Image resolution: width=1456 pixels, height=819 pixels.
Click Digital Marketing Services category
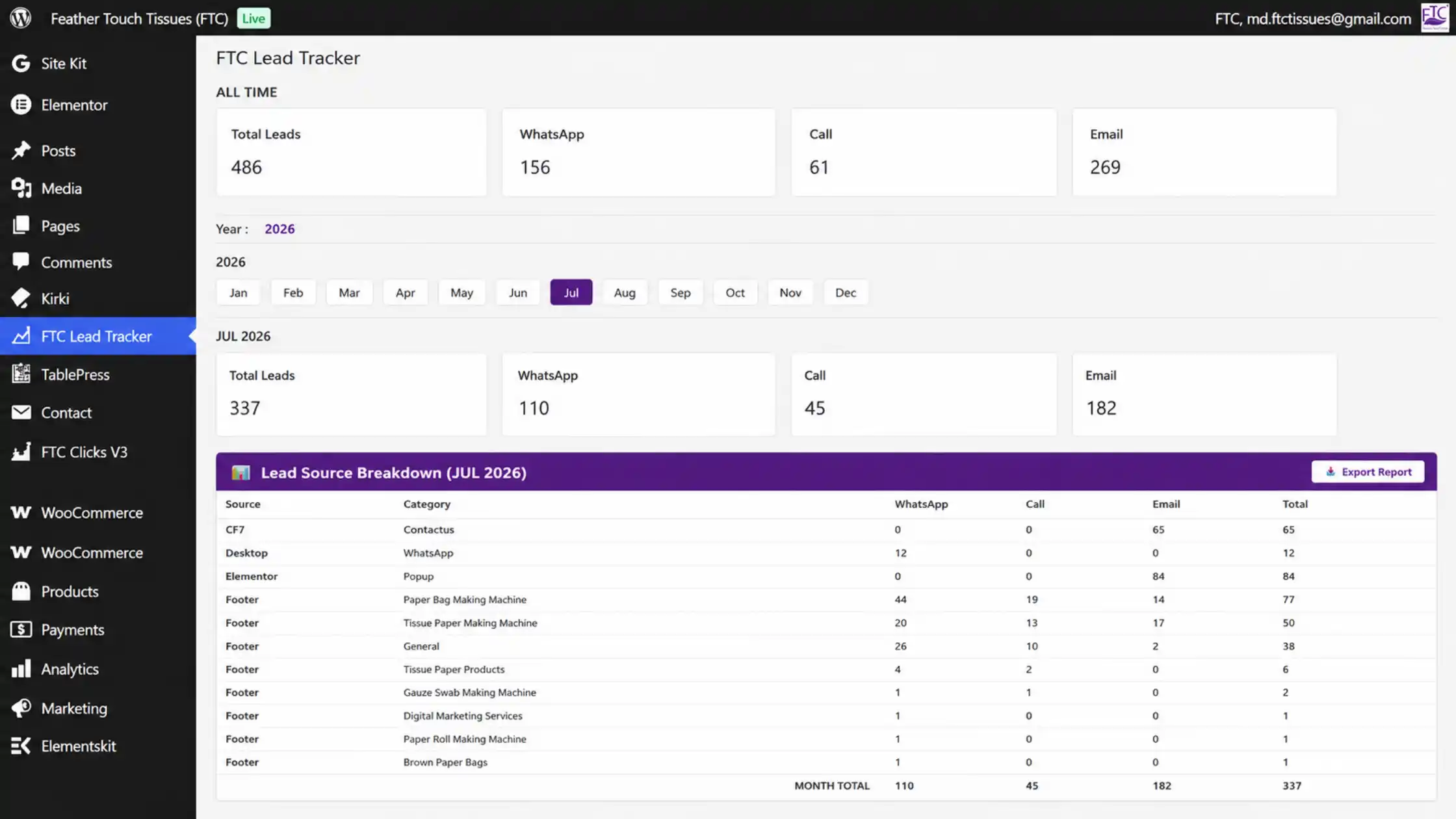click(462, 716)
